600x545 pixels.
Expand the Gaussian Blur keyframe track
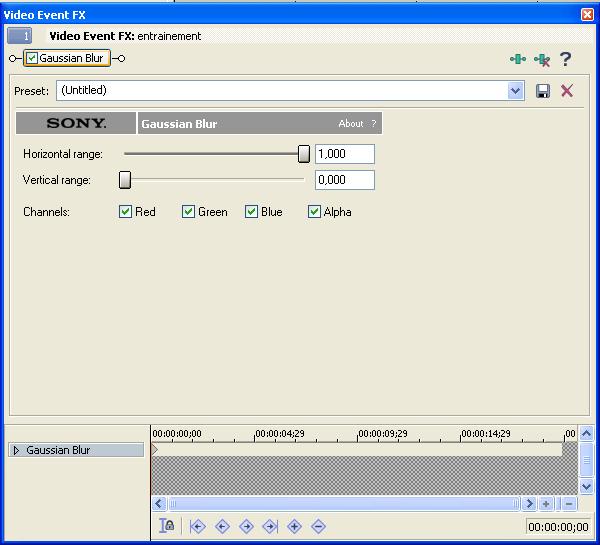coord(16,450)
